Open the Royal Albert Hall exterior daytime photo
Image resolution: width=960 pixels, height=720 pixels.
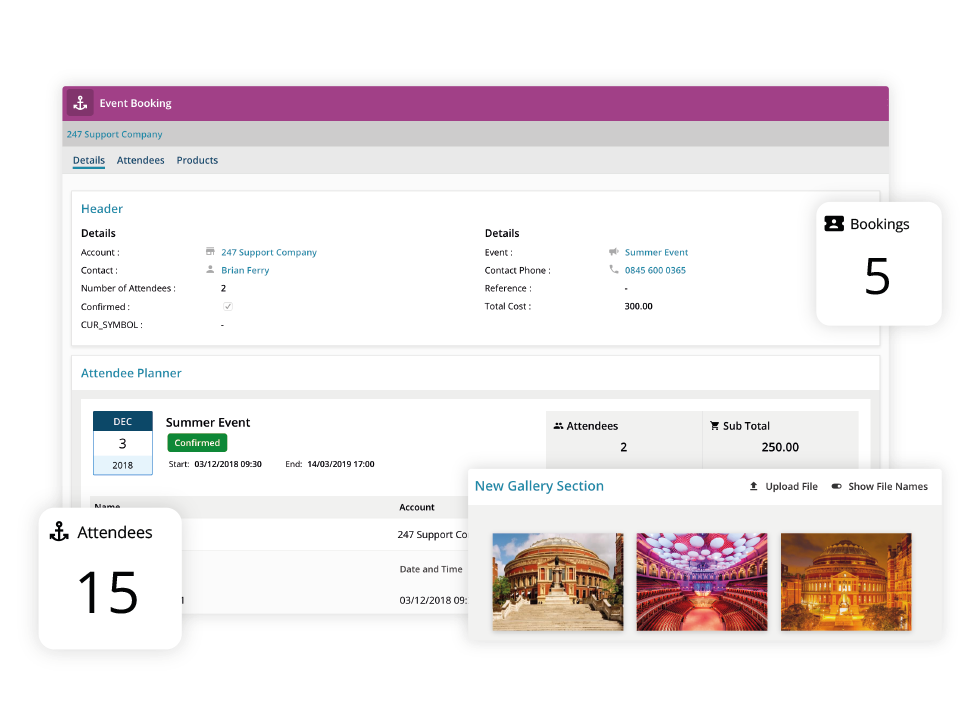click(558, 582)
